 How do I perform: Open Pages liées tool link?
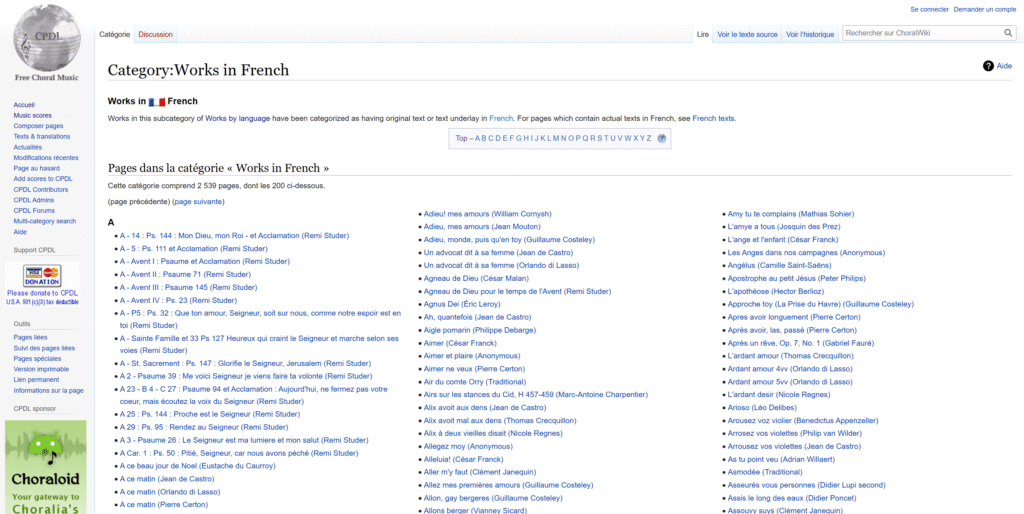30,338
